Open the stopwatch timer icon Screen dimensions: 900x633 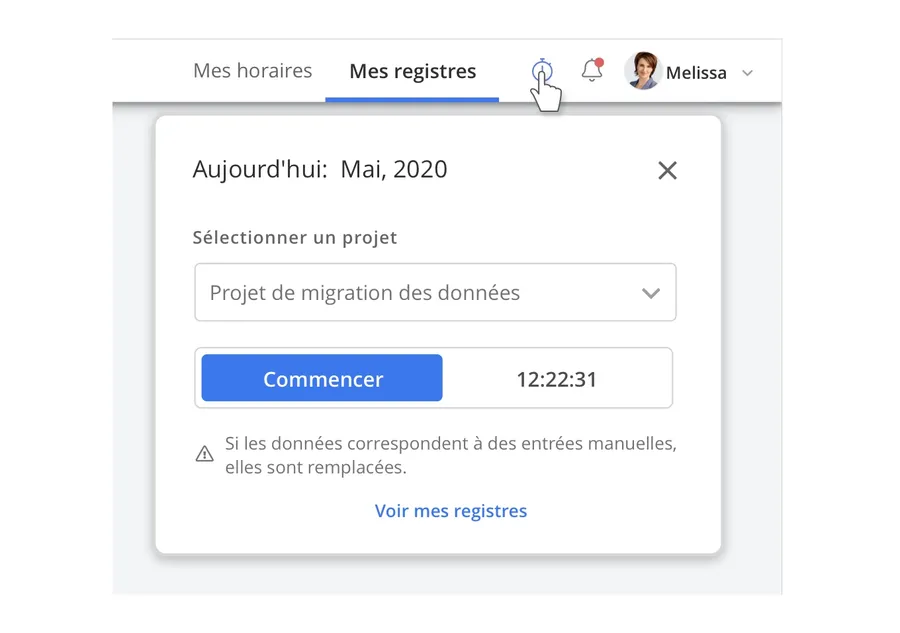click(x=542, y=71)
